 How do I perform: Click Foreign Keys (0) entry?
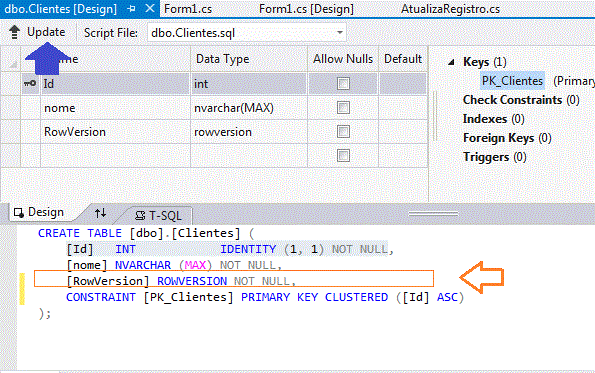pyautogui.click(x=507, y=138)
